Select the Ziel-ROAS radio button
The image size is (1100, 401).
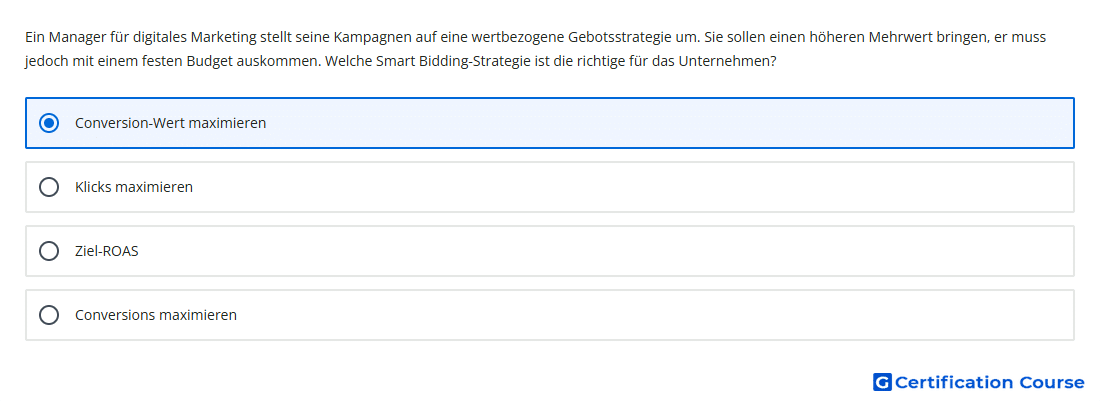coord(49,251)
